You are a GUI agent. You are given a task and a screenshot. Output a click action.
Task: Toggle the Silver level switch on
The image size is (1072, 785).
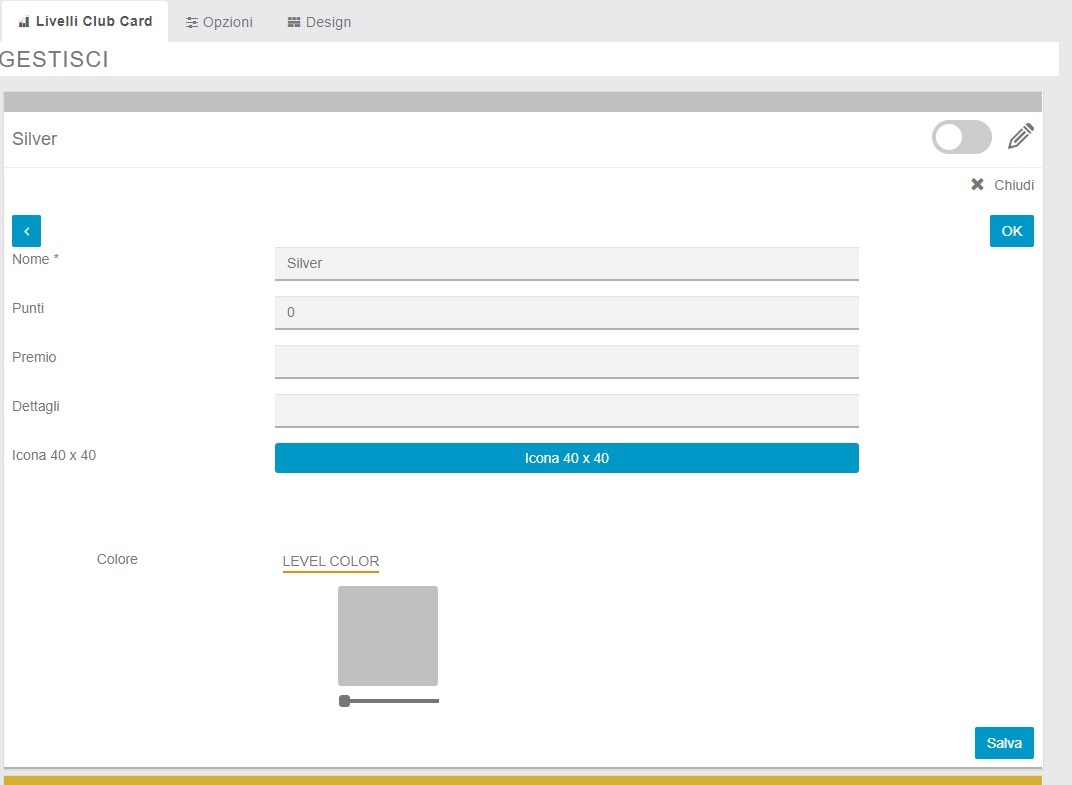point(961,138)
